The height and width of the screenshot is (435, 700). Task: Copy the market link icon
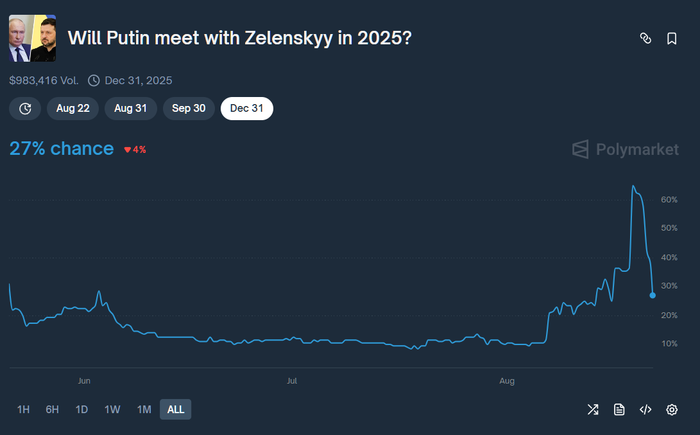coord(646,38)
